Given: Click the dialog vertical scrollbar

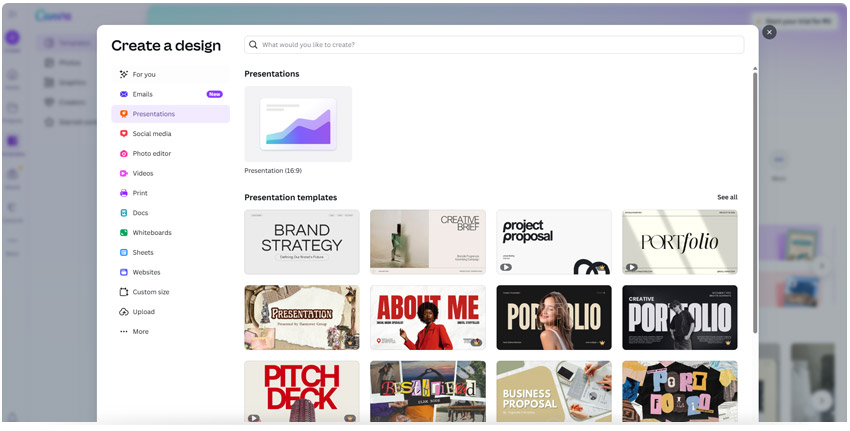Looking at the screenshot, I should click(x=755, y=203).
